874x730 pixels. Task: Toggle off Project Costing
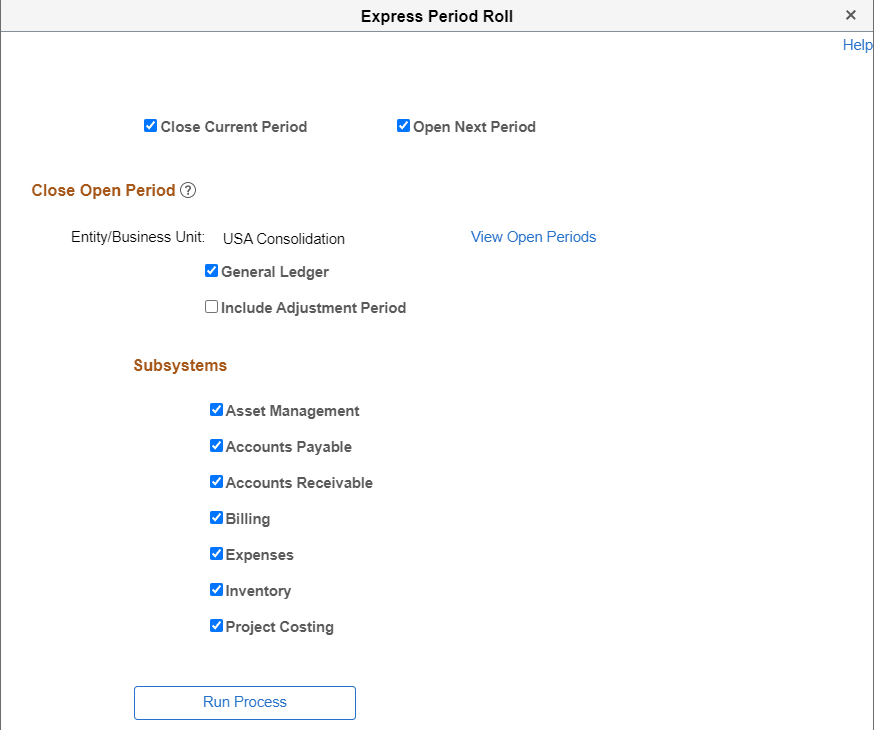pos(216,625)
